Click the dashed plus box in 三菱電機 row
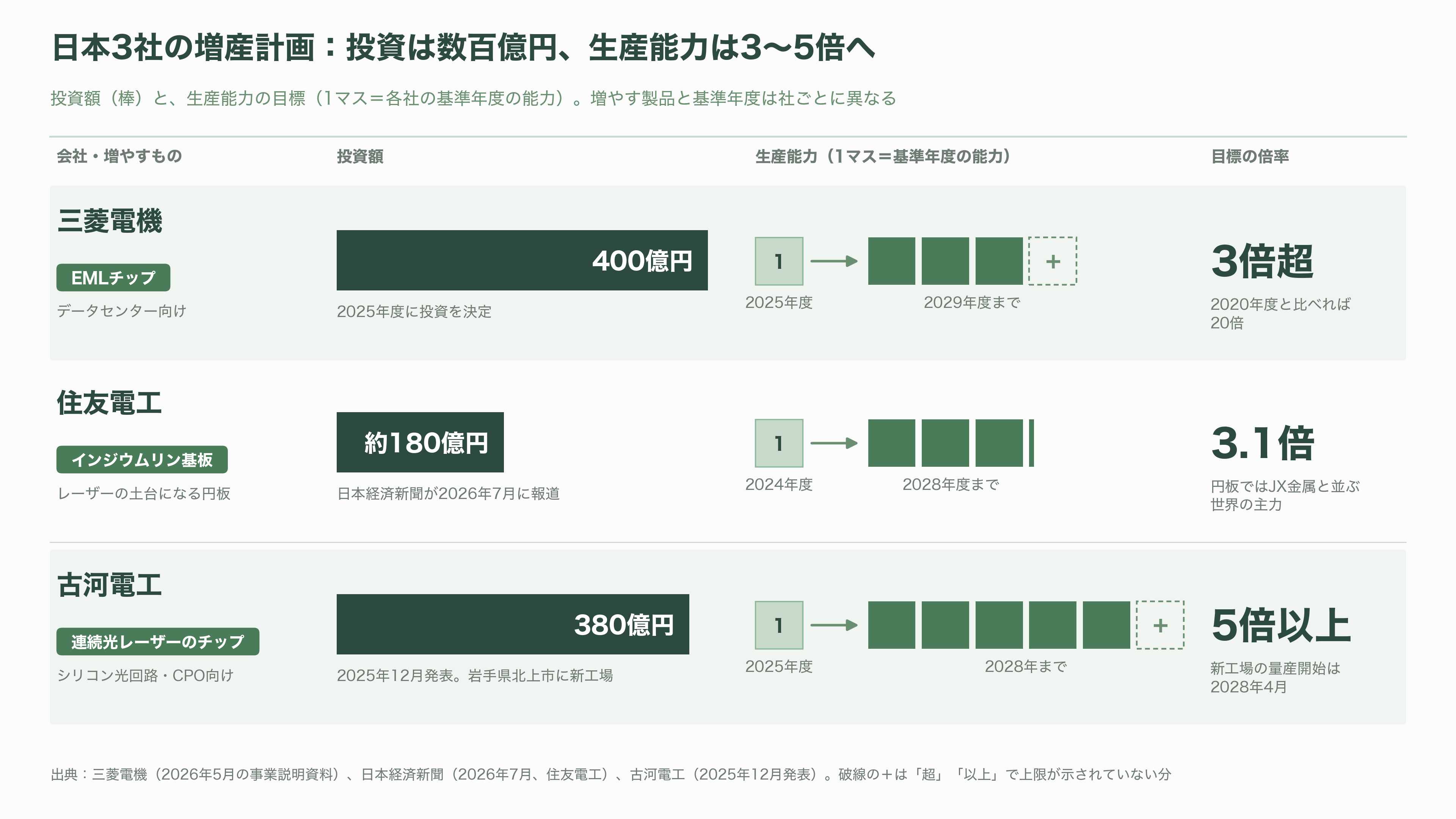Viewport: 1456px width, 819px height. click(x=1053, y=261)
